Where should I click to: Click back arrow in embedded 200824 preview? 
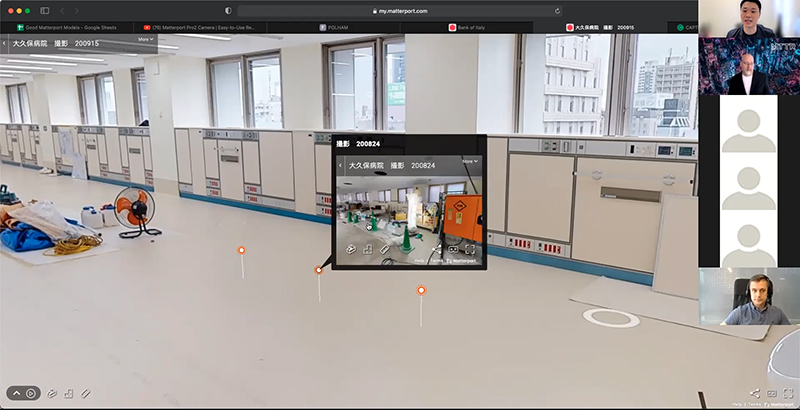tap(341, 166)
